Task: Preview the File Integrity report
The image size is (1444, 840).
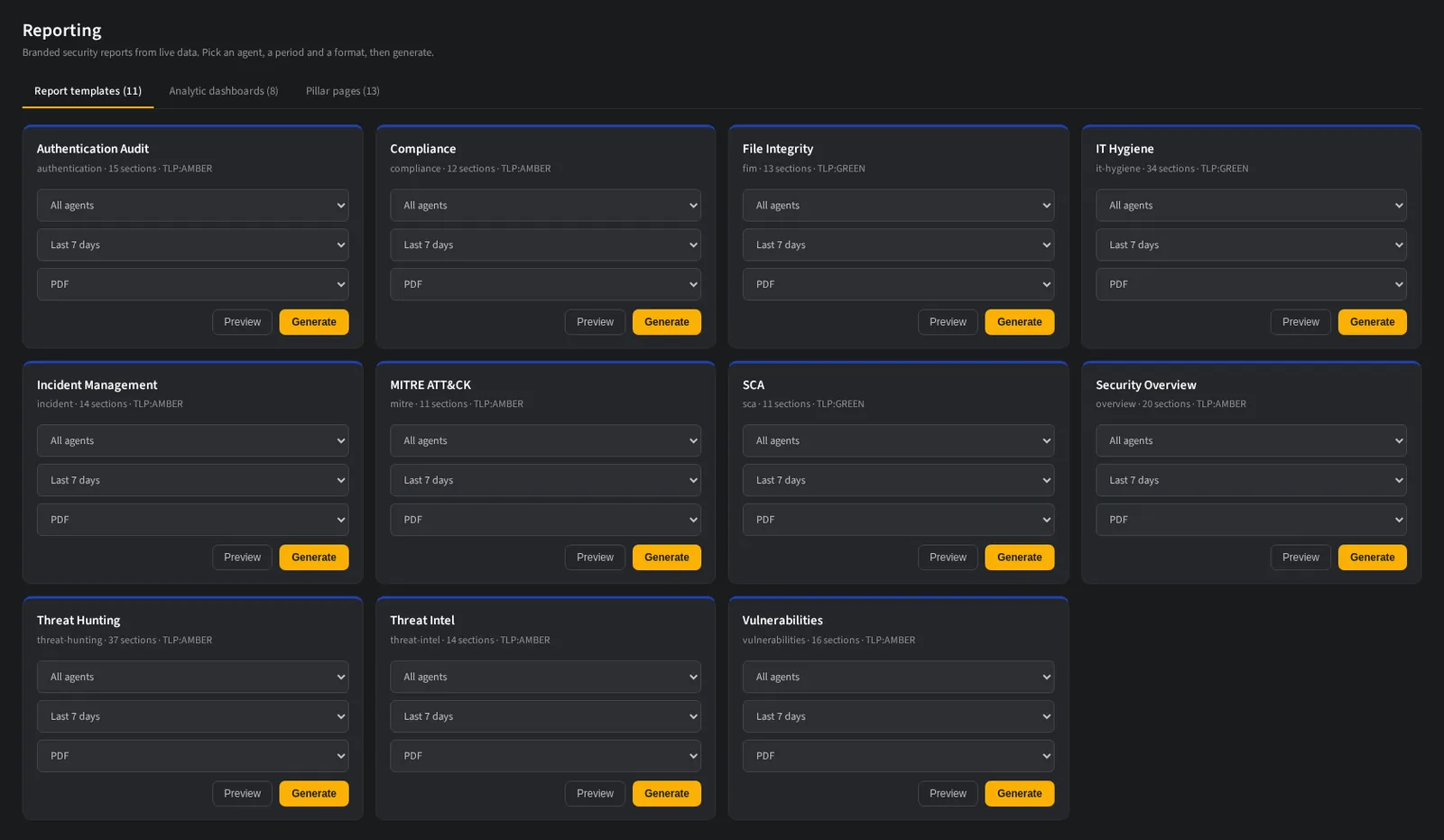Action: pos(948,322)
